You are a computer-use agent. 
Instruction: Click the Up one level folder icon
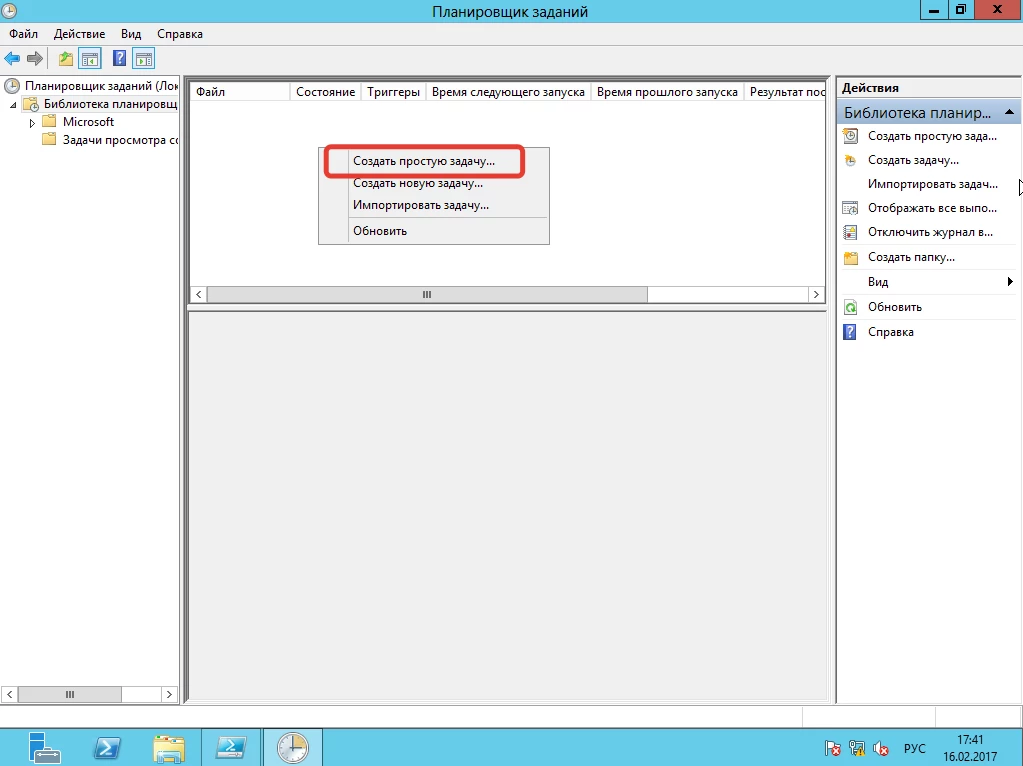[66, 59]
